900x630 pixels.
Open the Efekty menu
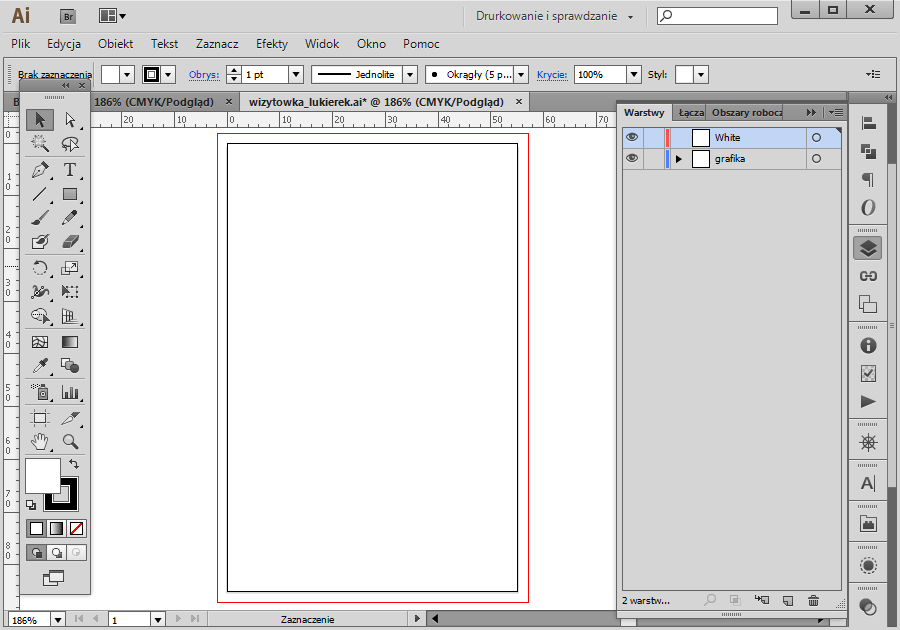[x=271, y=44]
